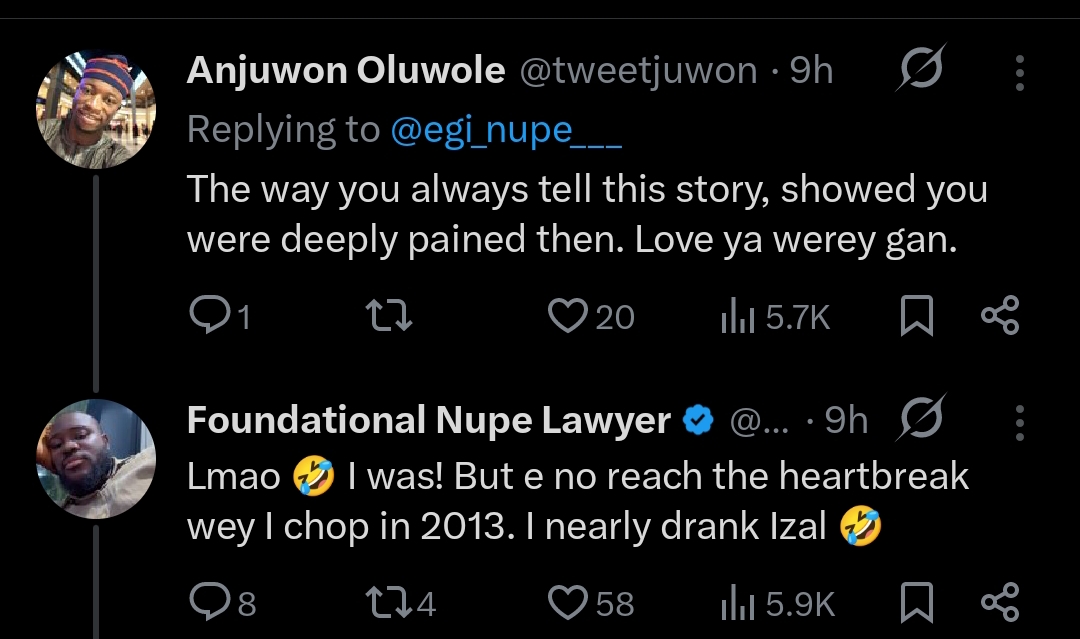Image resolution: width=1080 pixels, height=639 pixels.
Task: Like Foundational Nupe Lawyer's tweet
Action: (x=567, y=603)
